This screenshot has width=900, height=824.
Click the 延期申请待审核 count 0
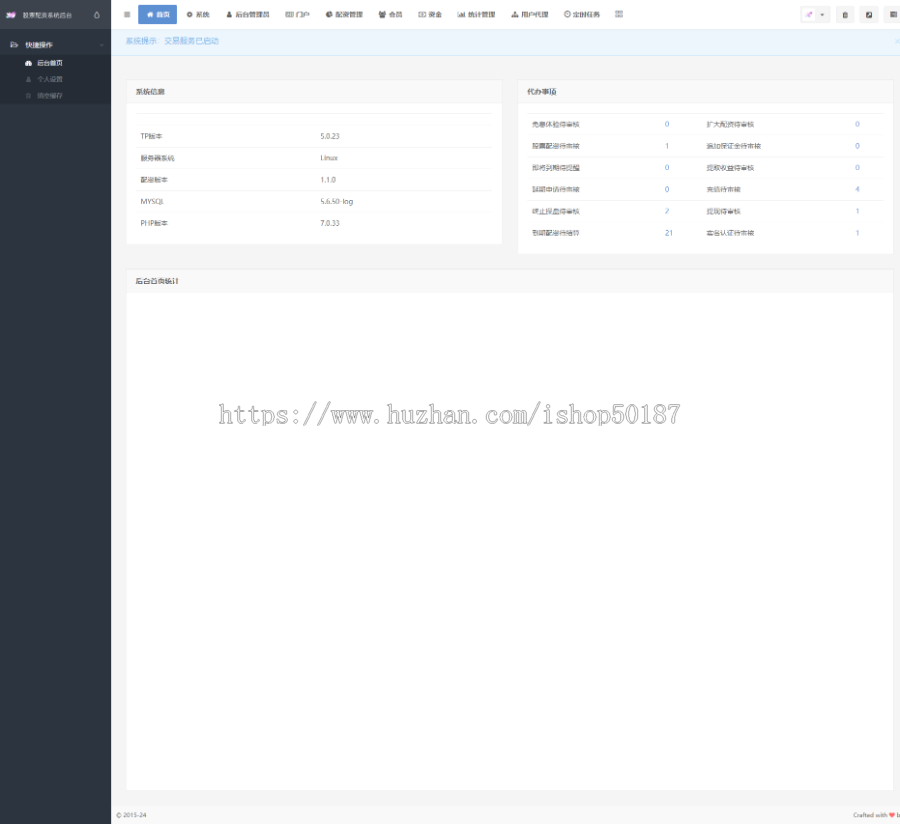point(667,189)
